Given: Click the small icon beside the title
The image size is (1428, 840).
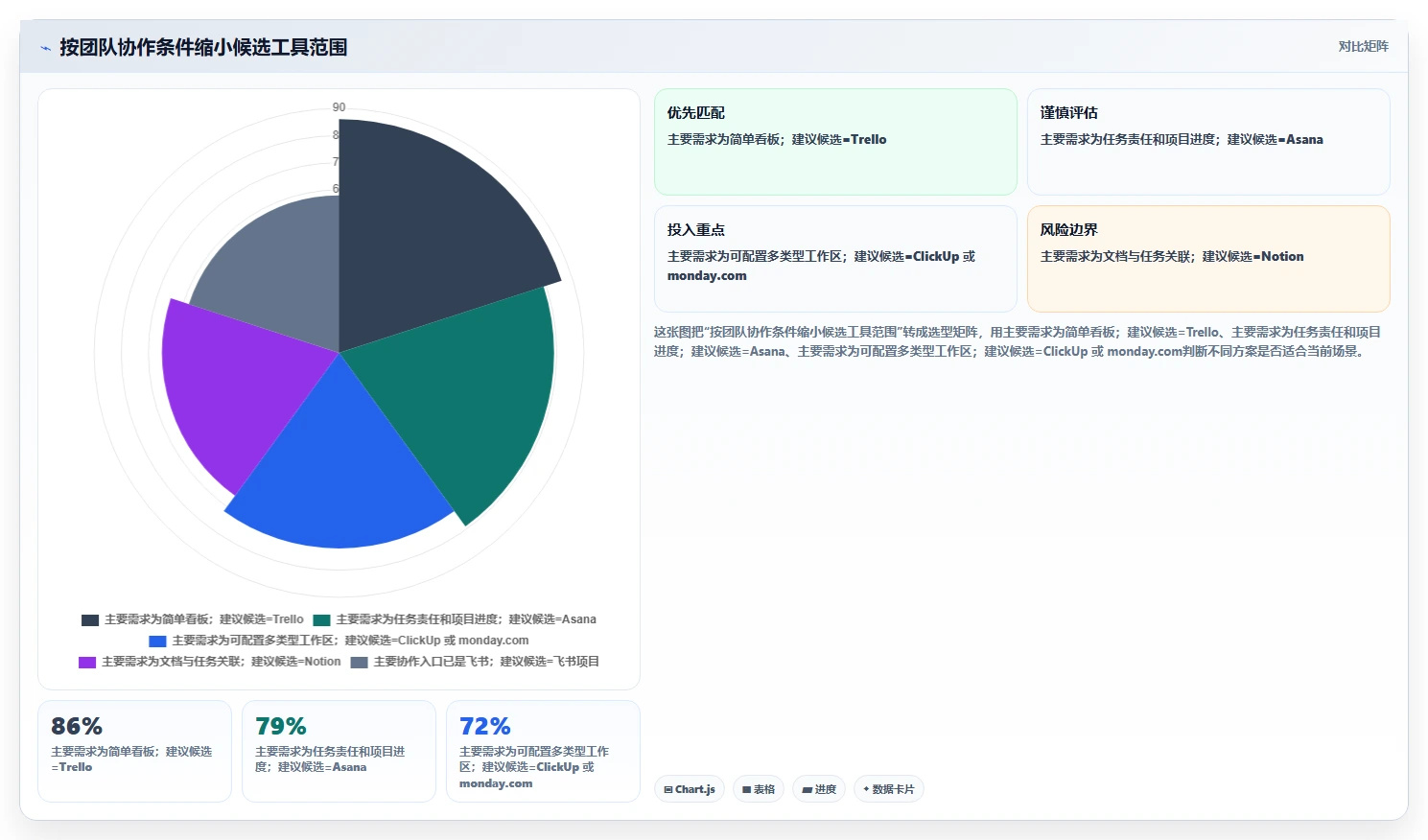Looking at the screenshot, I should click(45, 48).
